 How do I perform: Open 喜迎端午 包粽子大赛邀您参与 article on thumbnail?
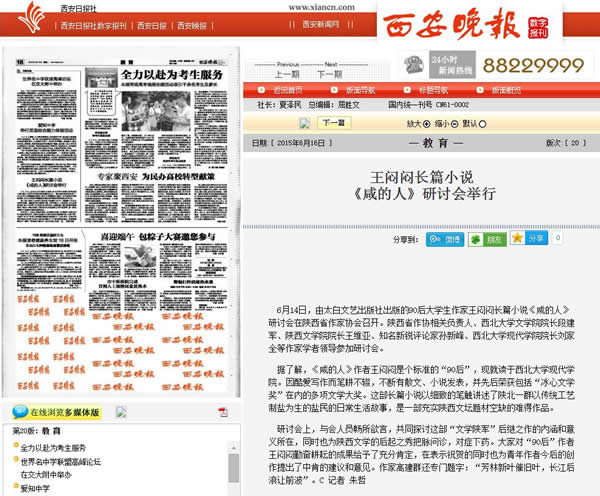click(158, 237)
